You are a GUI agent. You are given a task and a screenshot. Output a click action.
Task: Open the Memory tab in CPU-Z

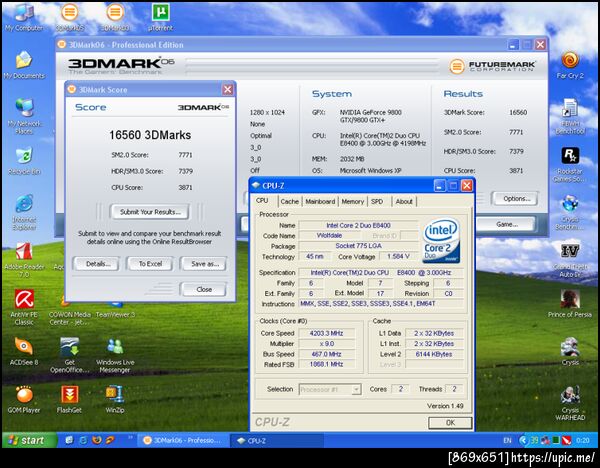click(x=353, y=201)
